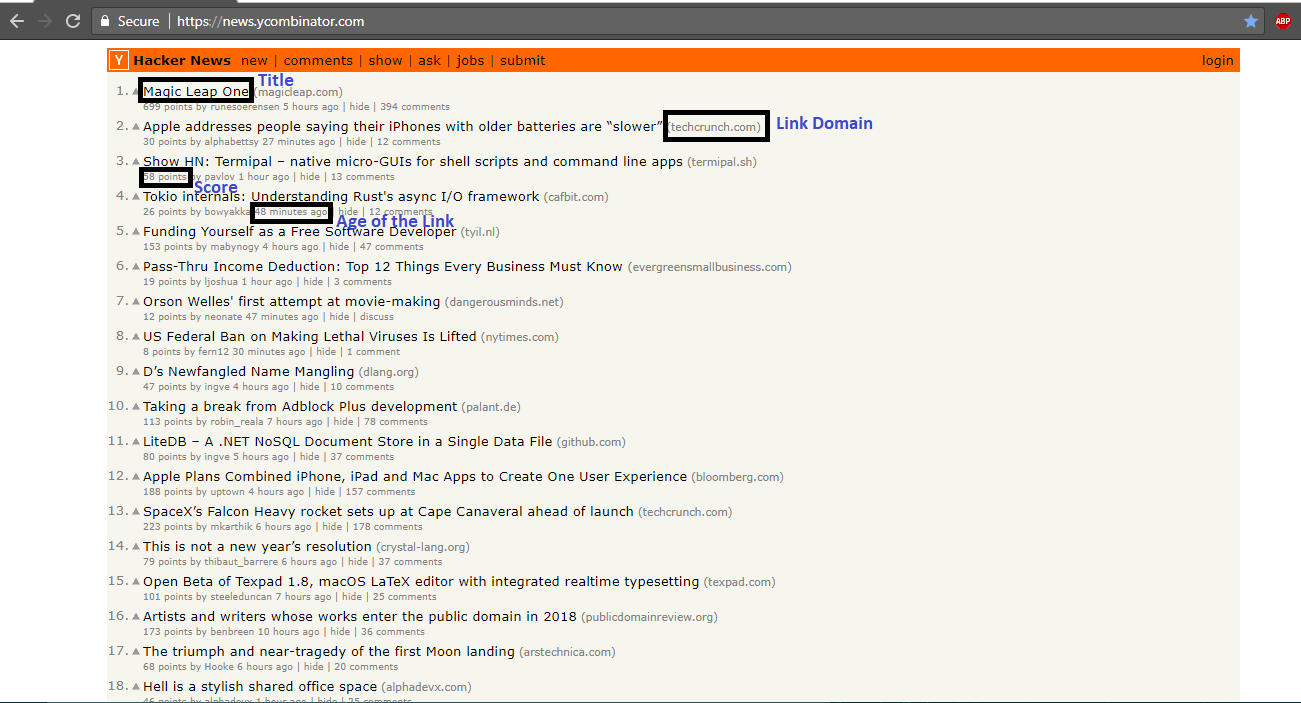Viewport: 1301px width, 703px height.
Task: Upvote the Show HN Termipal story
Action: (136, 162)
